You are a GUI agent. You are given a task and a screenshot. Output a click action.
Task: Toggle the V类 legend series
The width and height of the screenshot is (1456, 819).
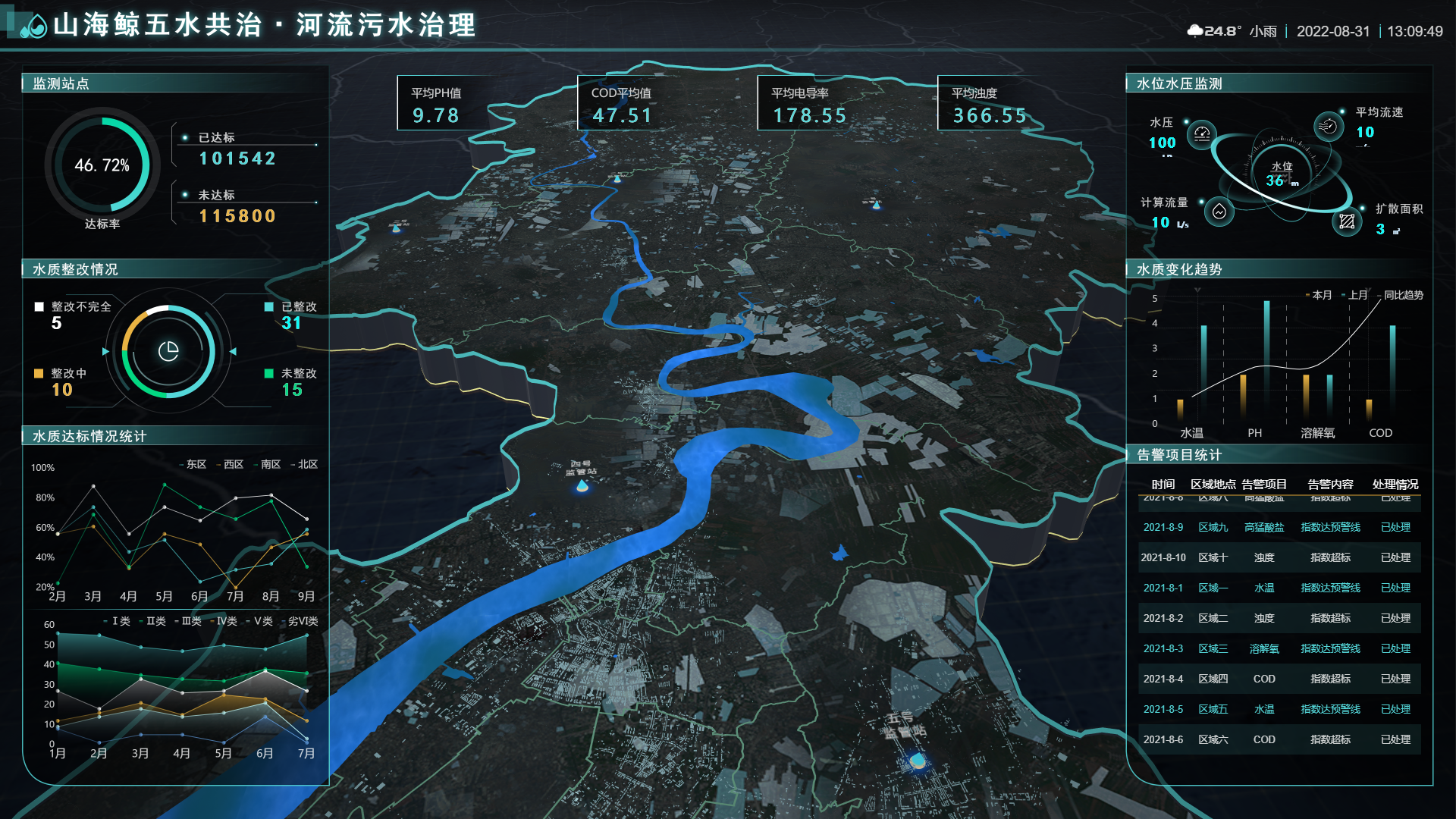pyautogui.click(x=259, y=621)
